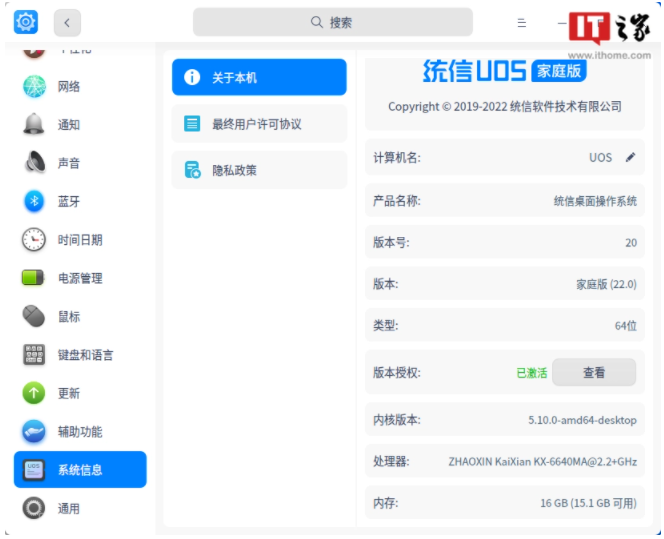The width and height of the screenshot is (664, 539).
Task: Click the Notification (通知) bell icon
Action: 34,125
